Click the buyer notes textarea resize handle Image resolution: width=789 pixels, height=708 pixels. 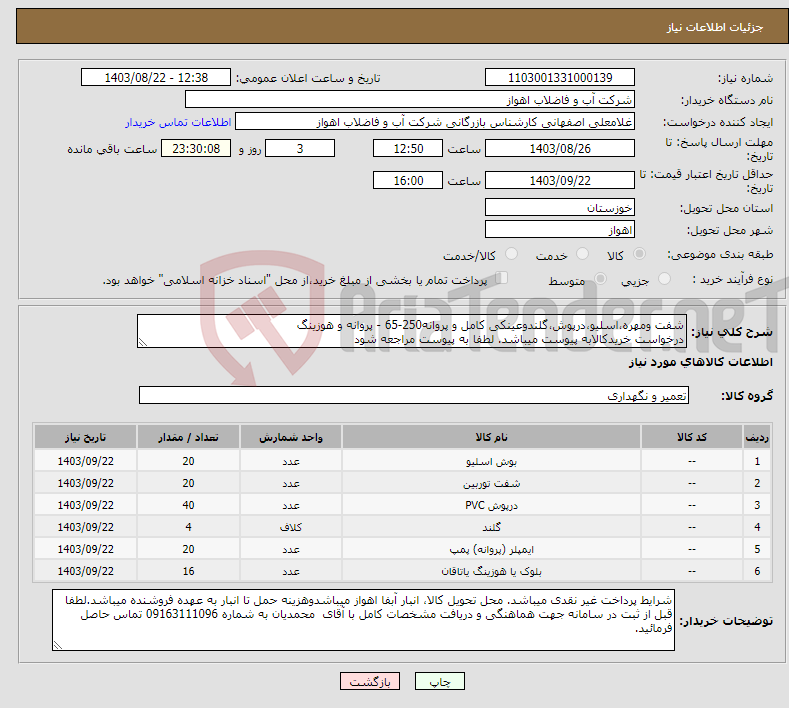[58, 645]
